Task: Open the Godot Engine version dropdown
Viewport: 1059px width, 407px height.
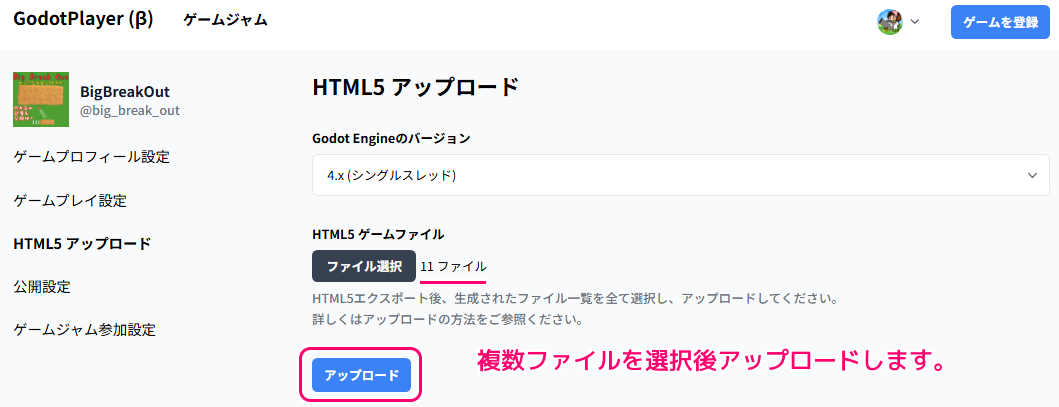Action: 680,175
